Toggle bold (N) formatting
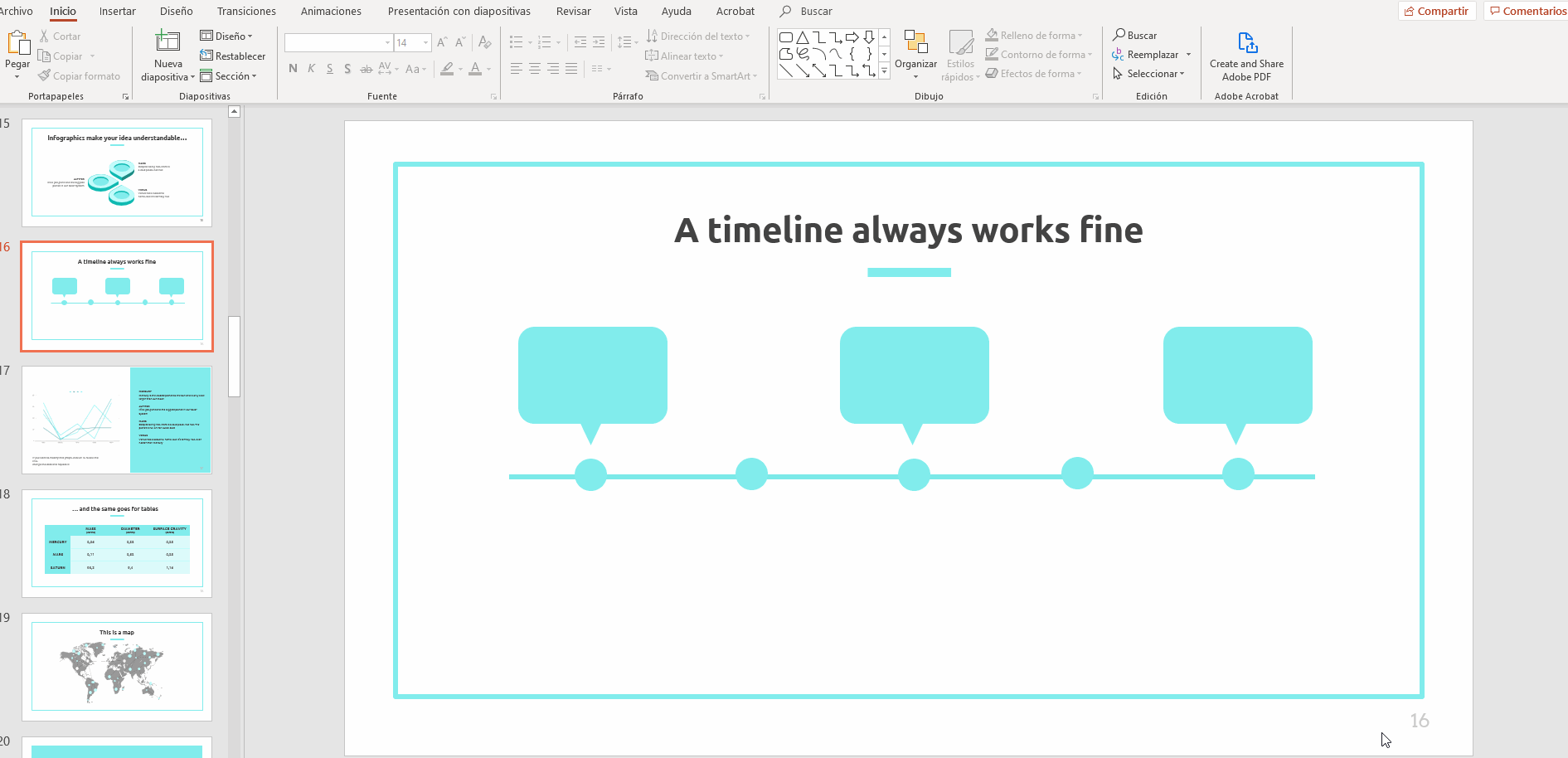Viewport: 1568px width, 758px height. pyautogui.click(x=293, y=69)
